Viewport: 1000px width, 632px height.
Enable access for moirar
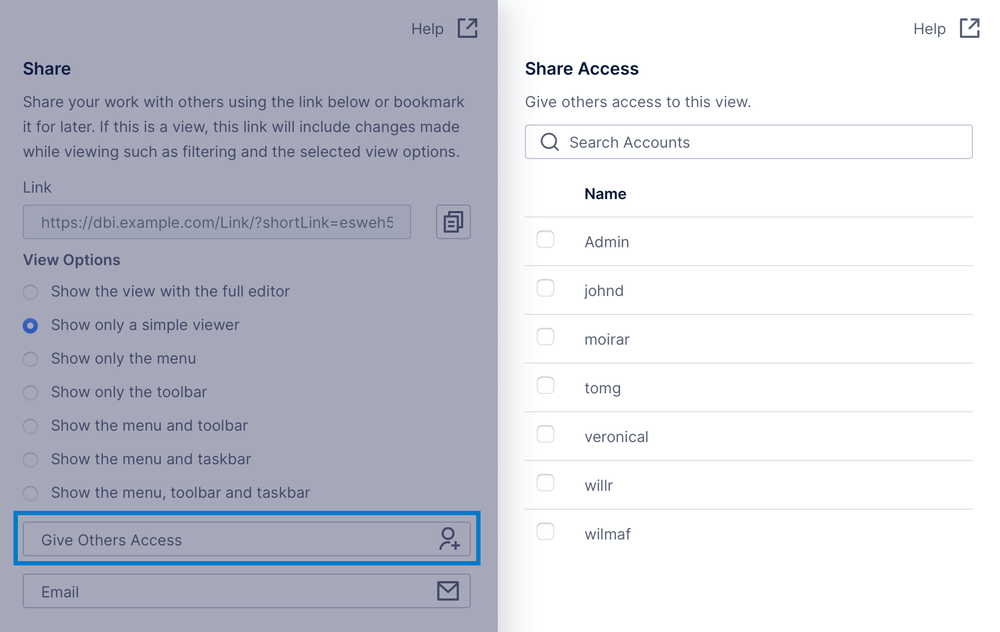(x=545, y=337)
